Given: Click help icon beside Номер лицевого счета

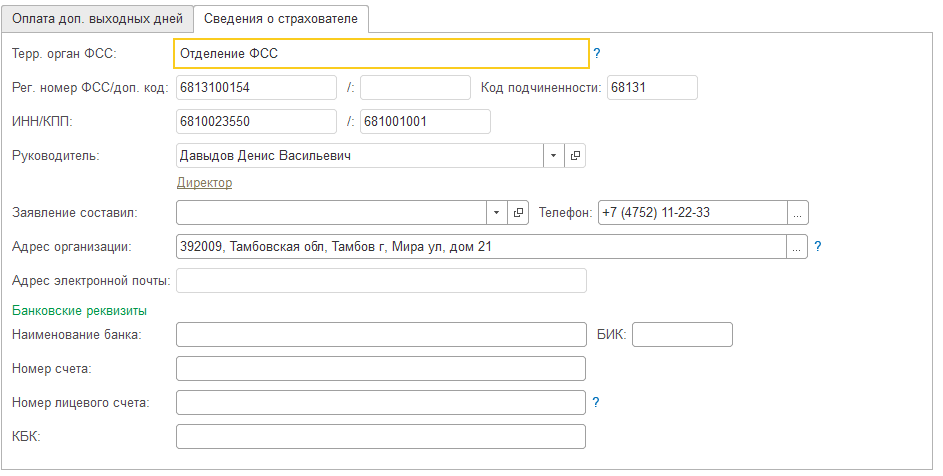Looking at the screenshot, I should click(596, 402).
